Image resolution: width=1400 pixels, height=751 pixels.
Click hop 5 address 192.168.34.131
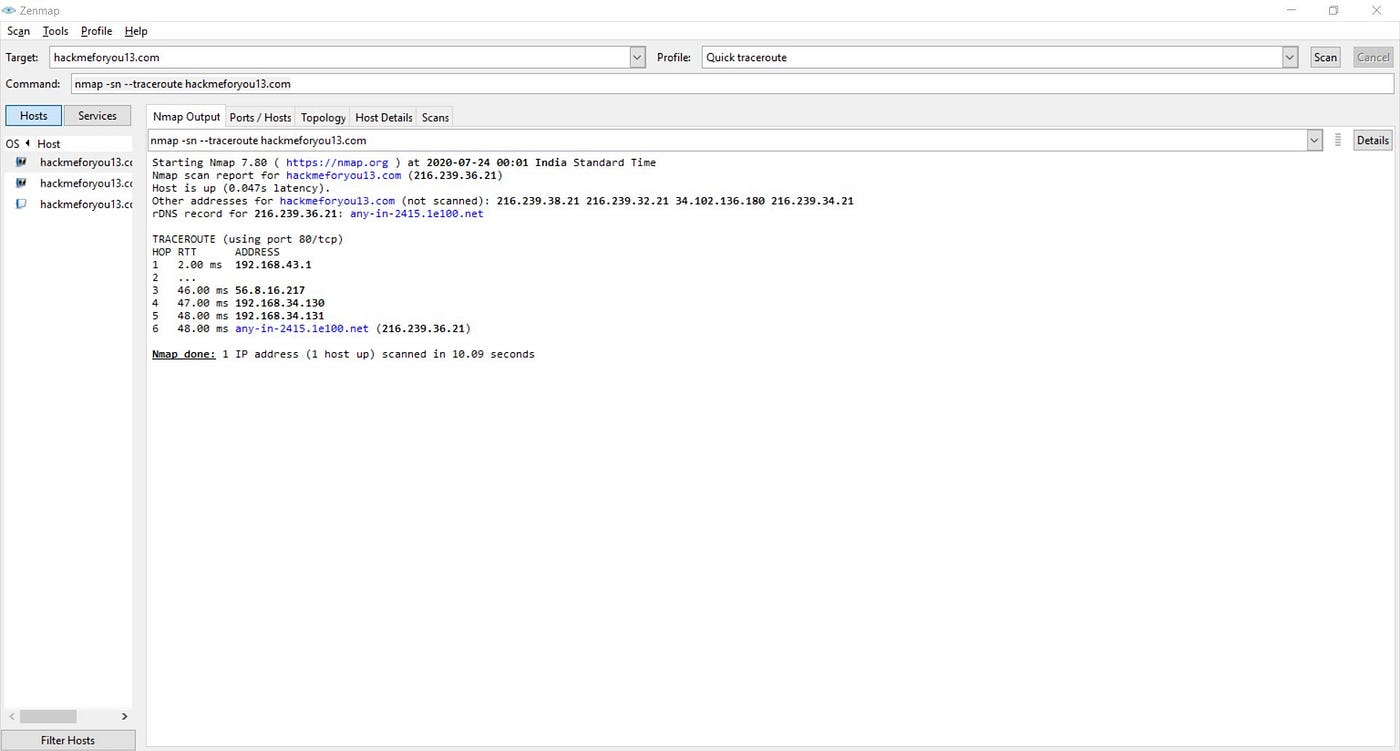[x=280, y=315]
